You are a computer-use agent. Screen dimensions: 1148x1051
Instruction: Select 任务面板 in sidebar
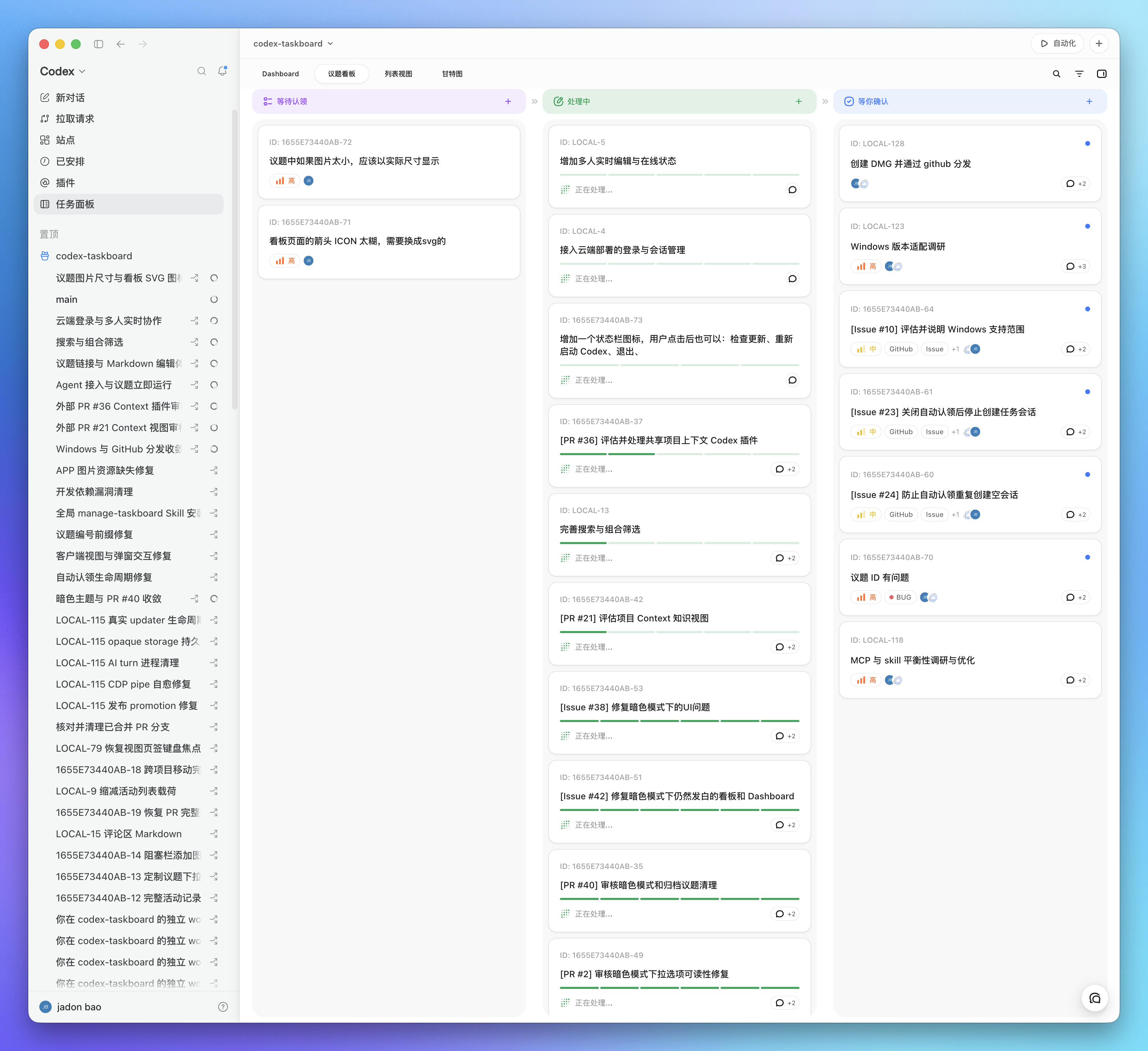129,204
